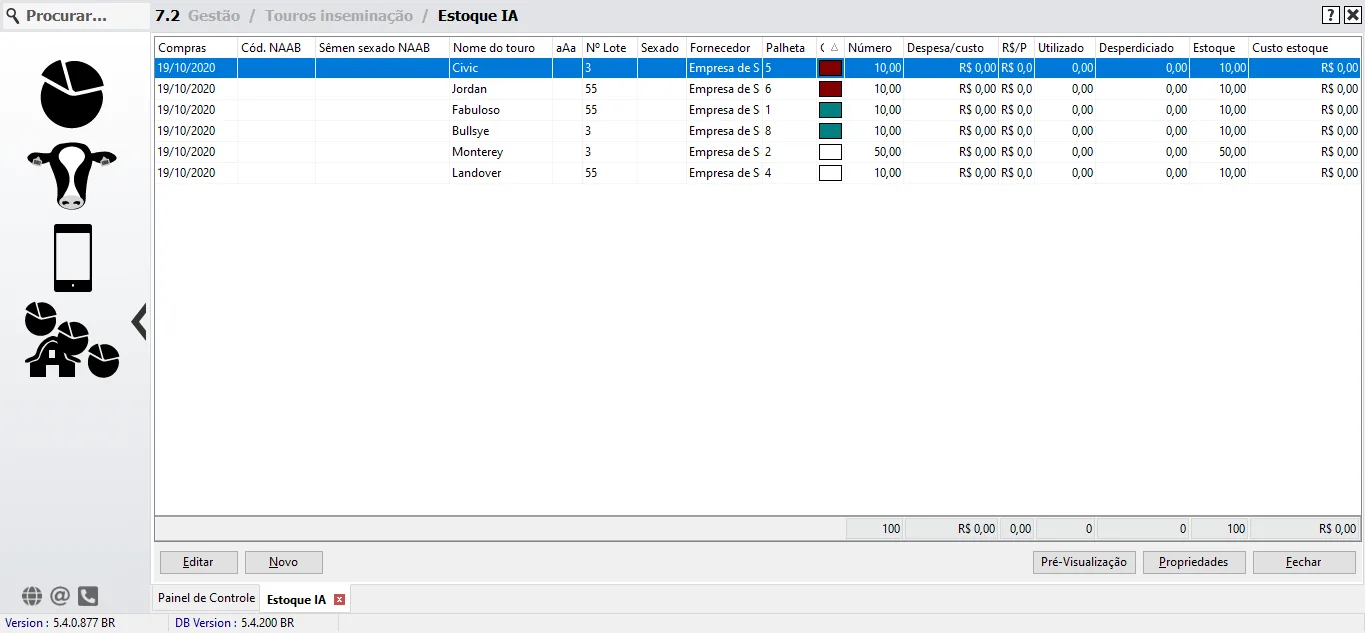Click the telephone contact icon
Screen dimensions: 1365x633
click(x=88, y=596)
